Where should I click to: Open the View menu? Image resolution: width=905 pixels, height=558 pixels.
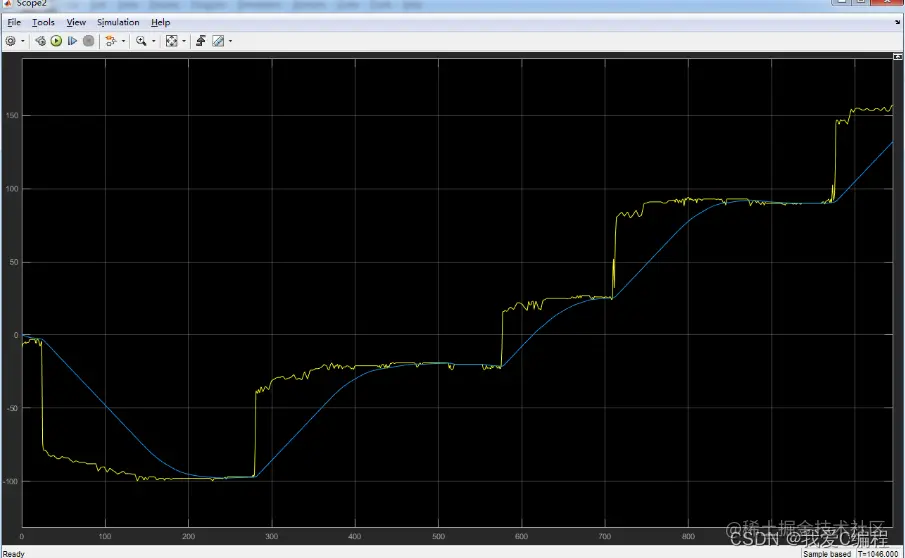pos(76,22)
